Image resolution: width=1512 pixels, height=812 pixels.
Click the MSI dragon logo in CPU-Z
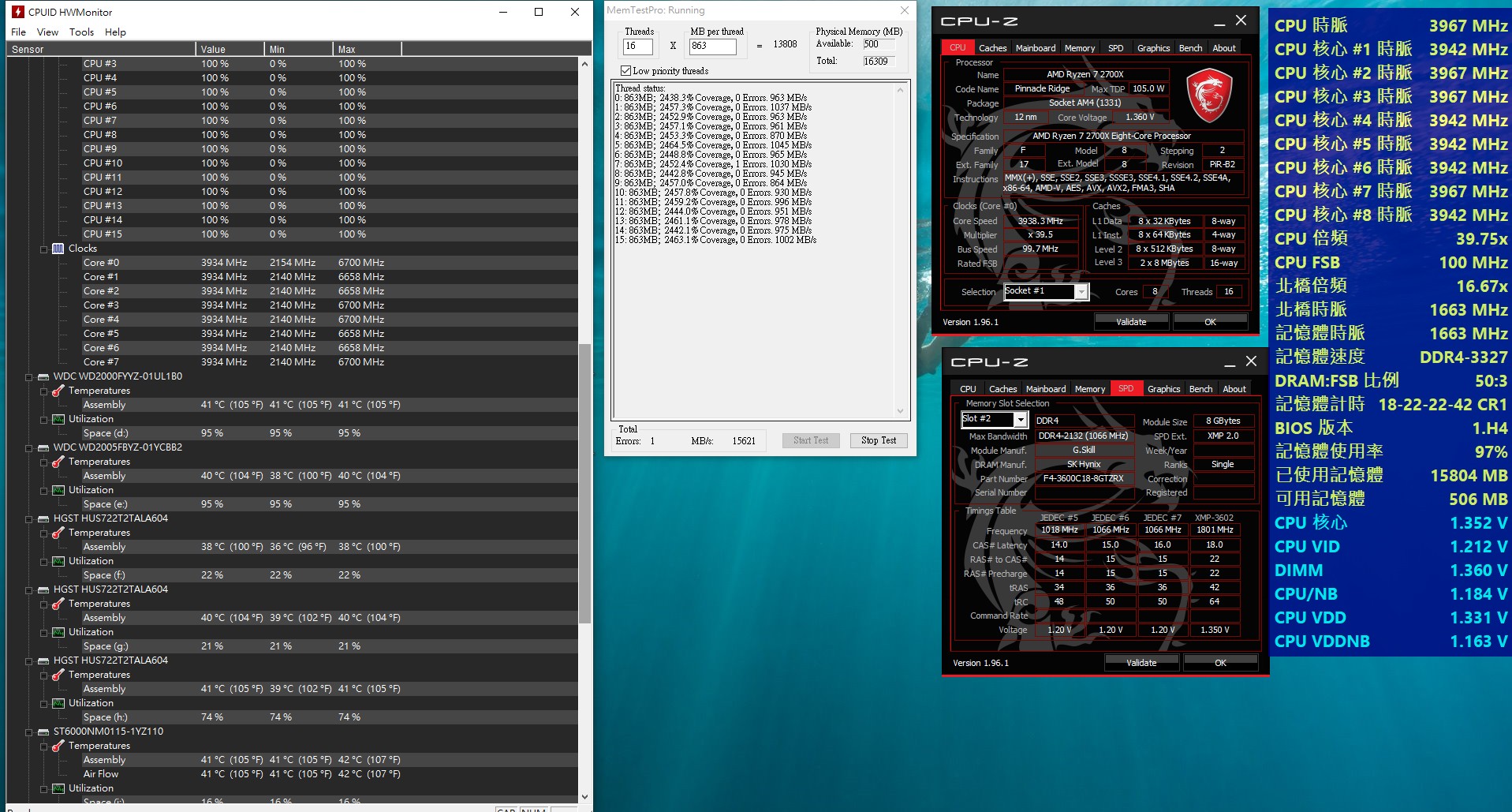1209,94
